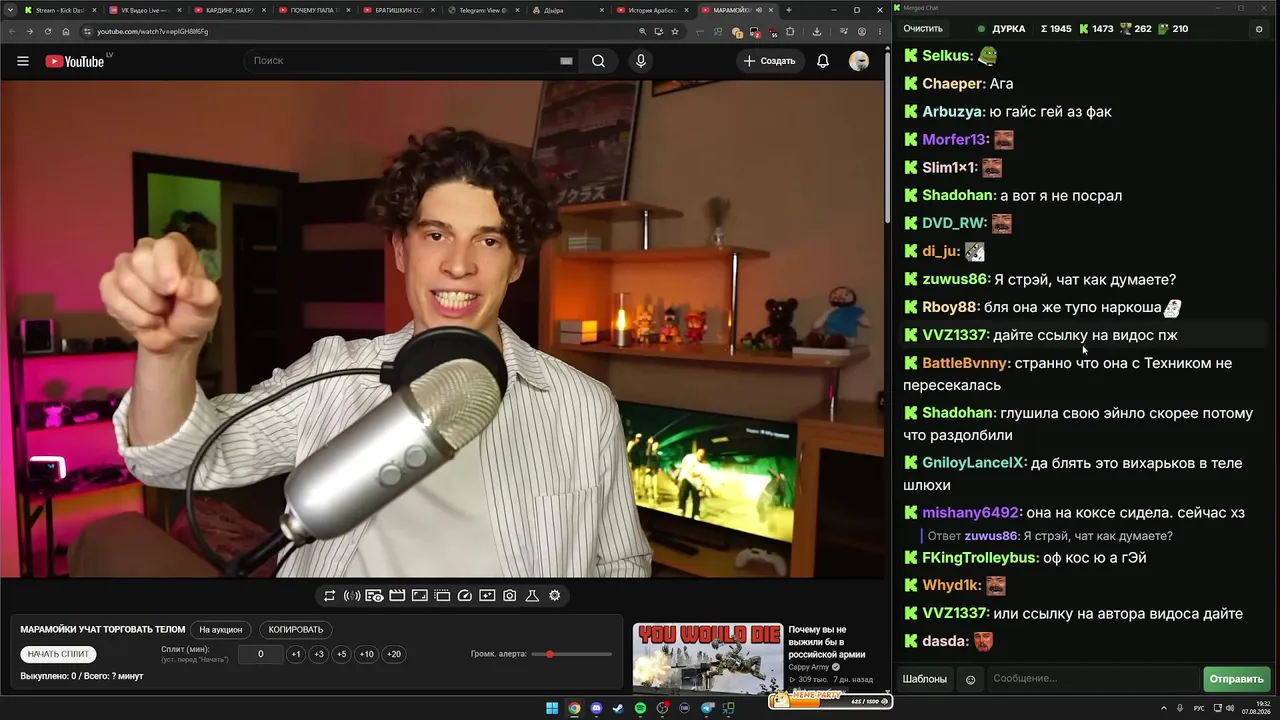Click the На аукцион button
This screenshot has height=720, width=1280.
click(220, 630)
